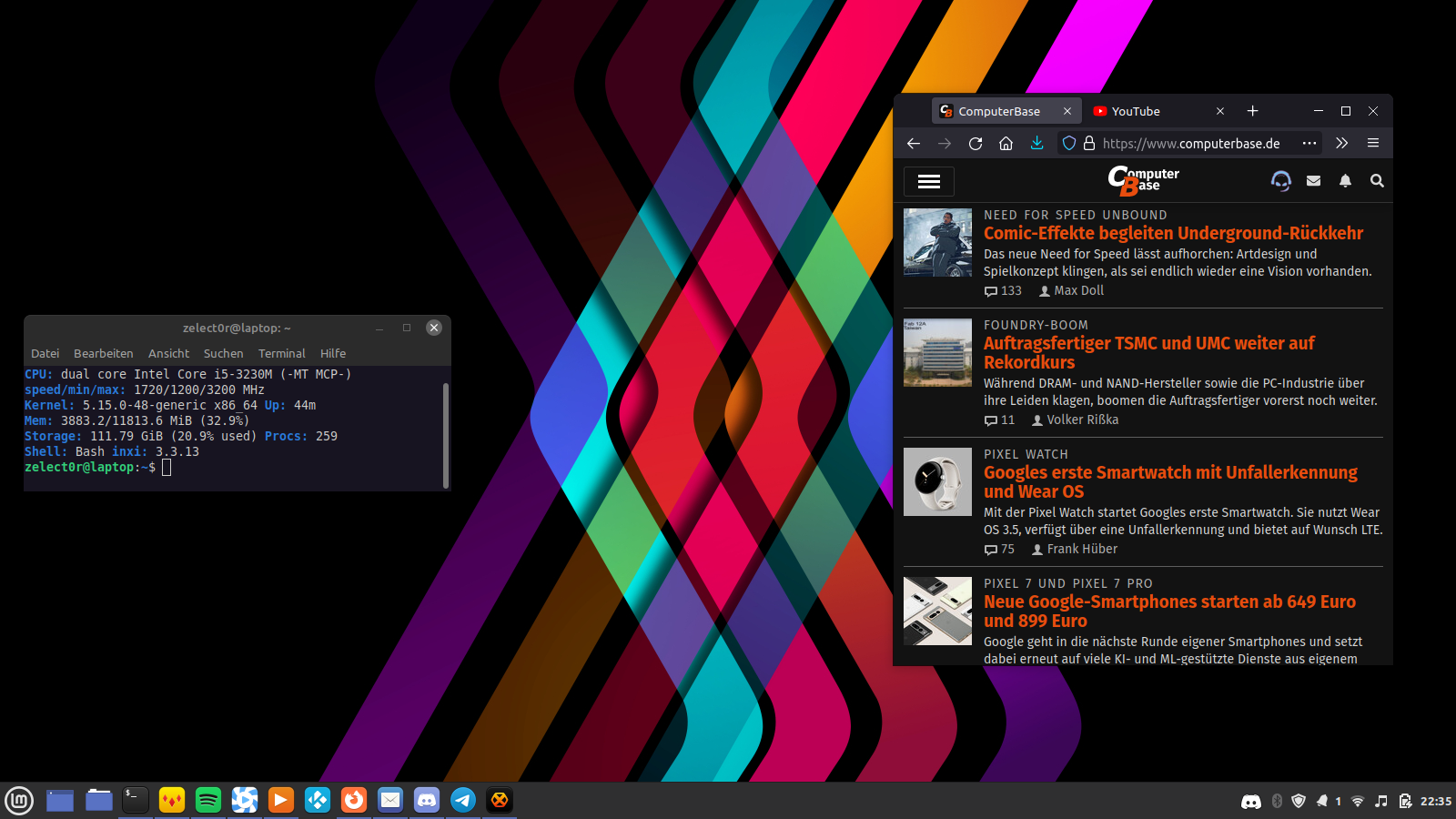Click the Pixel Watch article thumbnail
The image size is (1456, 819).
(937, 481)
